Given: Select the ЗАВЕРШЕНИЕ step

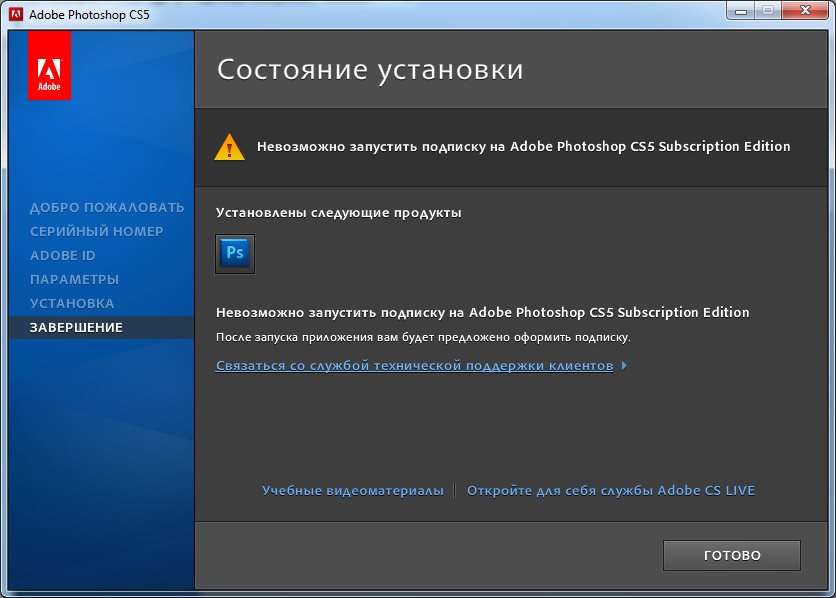Looking at the screenshot, I should coord(101,327).
